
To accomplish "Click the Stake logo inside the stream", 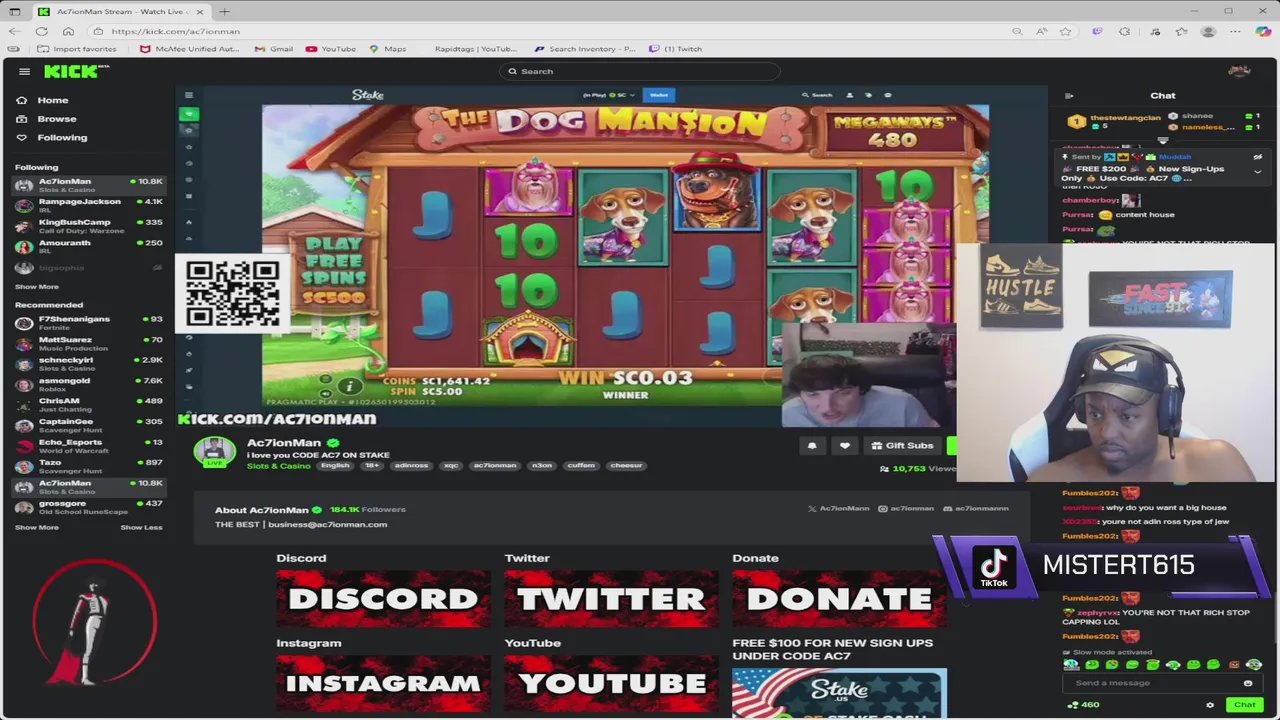I will (x=367, y=95).
